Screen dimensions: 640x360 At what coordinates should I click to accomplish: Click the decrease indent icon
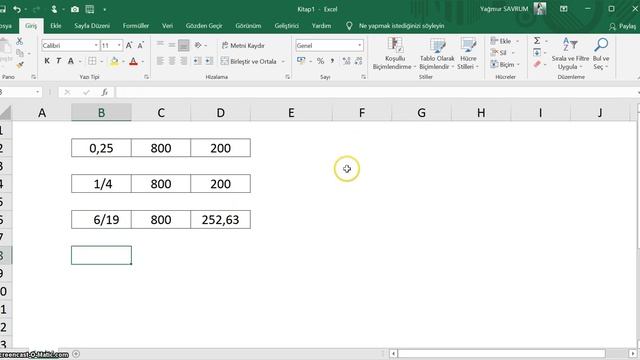(198, 61)
